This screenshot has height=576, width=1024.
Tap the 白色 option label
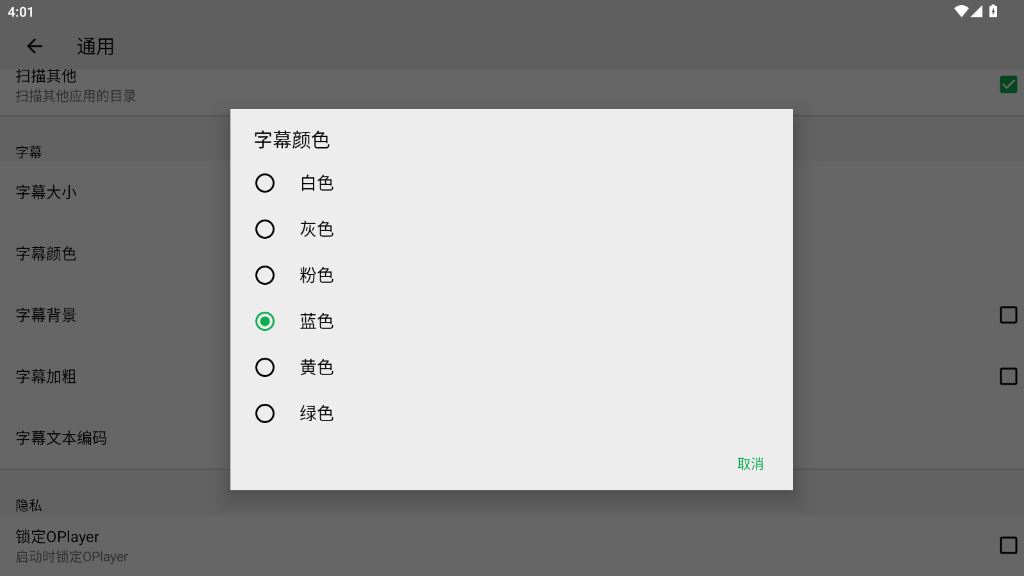[317, 183]
